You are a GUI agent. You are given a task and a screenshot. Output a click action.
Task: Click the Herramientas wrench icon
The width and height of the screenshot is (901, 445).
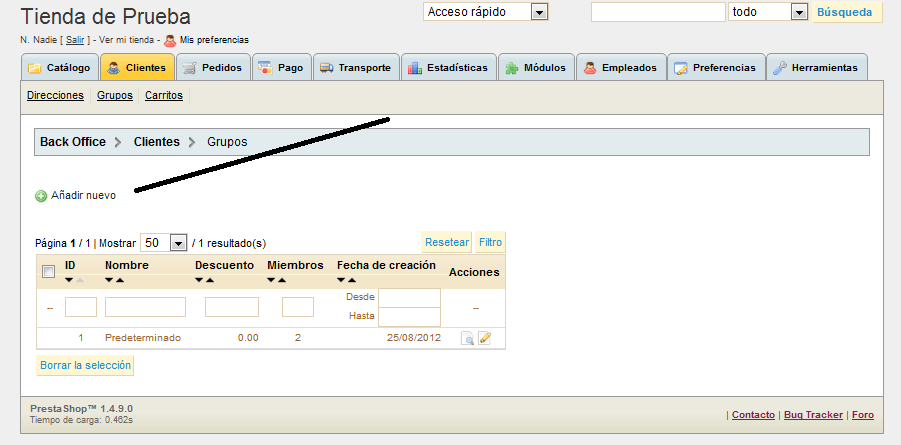click(779, 68)
